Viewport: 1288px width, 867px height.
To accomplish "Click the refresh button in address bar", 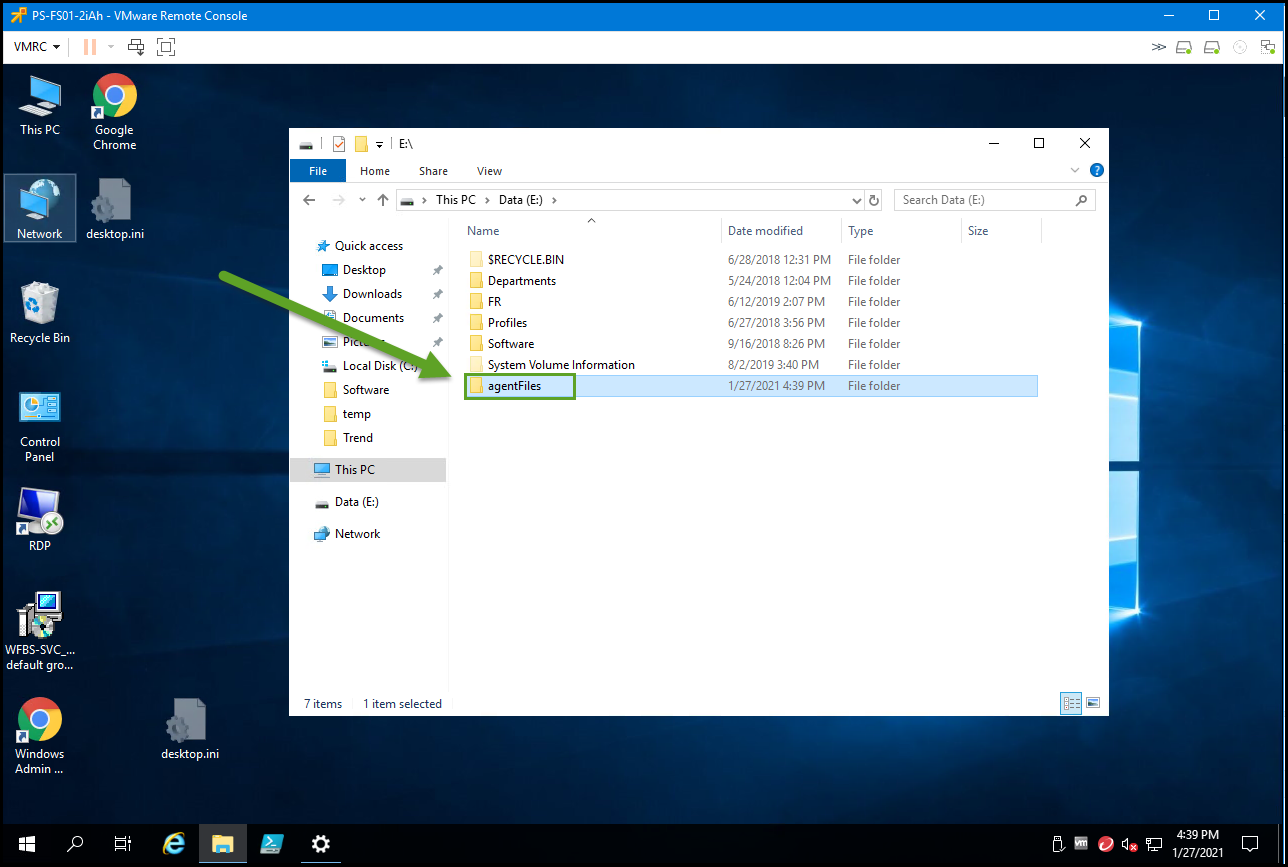I will (x=874, y=200).
